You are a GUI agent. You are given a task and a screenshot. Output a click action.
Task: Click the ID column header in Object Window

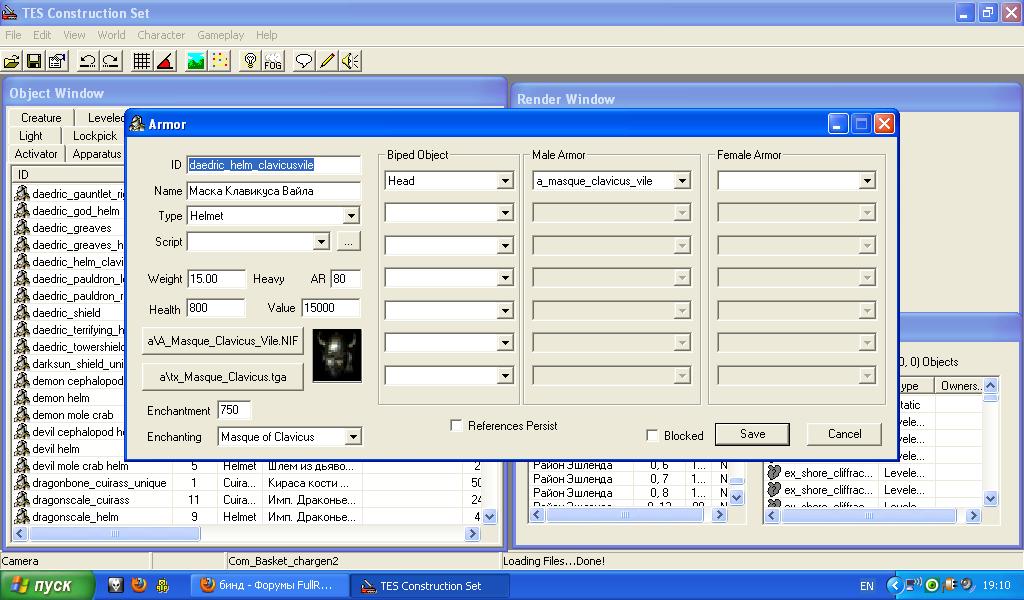point(69,174)
